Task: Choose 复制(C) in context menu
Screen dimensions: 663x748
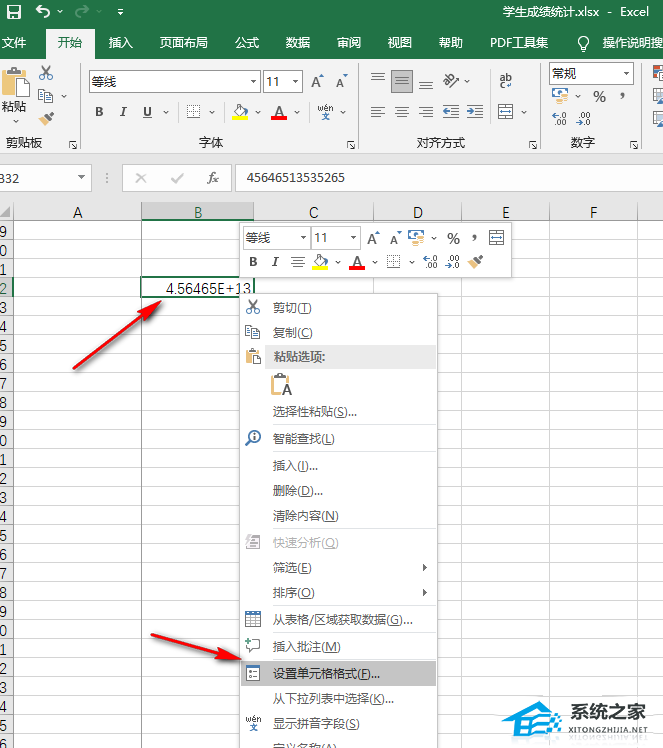Action: (x=338, y=332)
